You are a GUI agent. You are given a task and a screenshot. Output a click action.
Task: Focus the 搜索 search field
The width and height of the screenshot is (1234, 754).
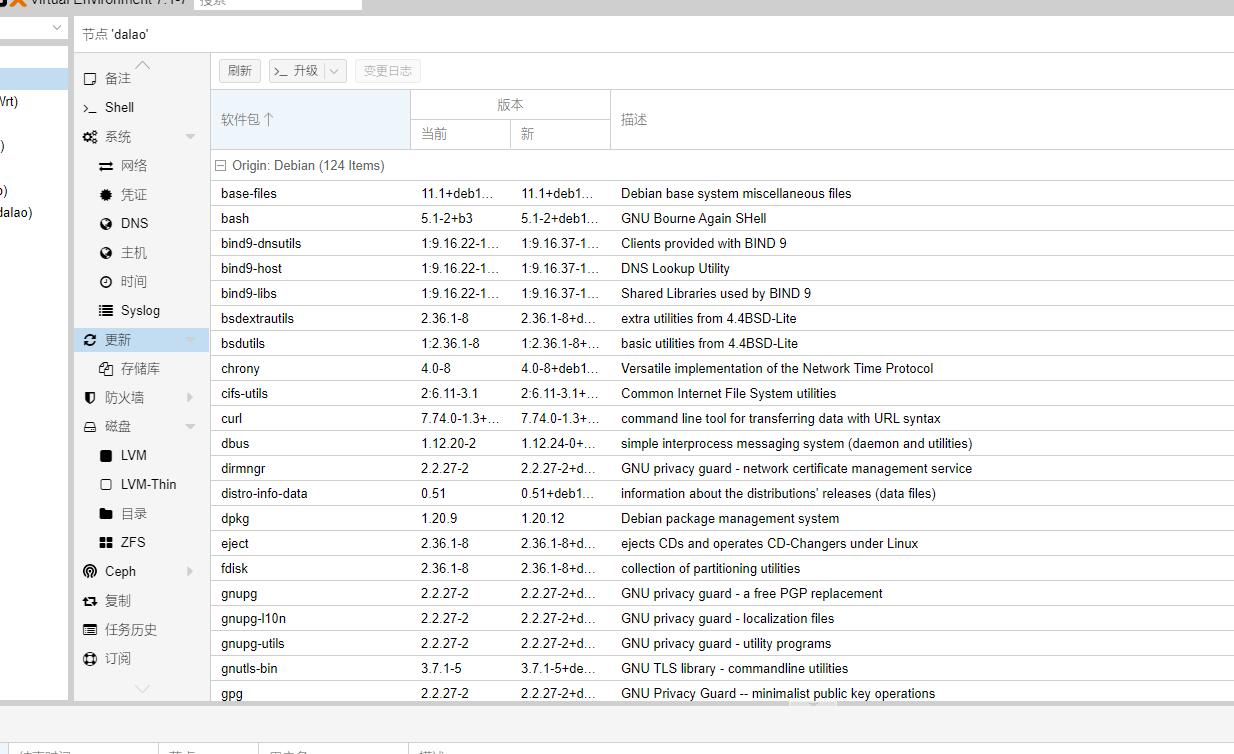pyautogui.click(x=277, y=3)
